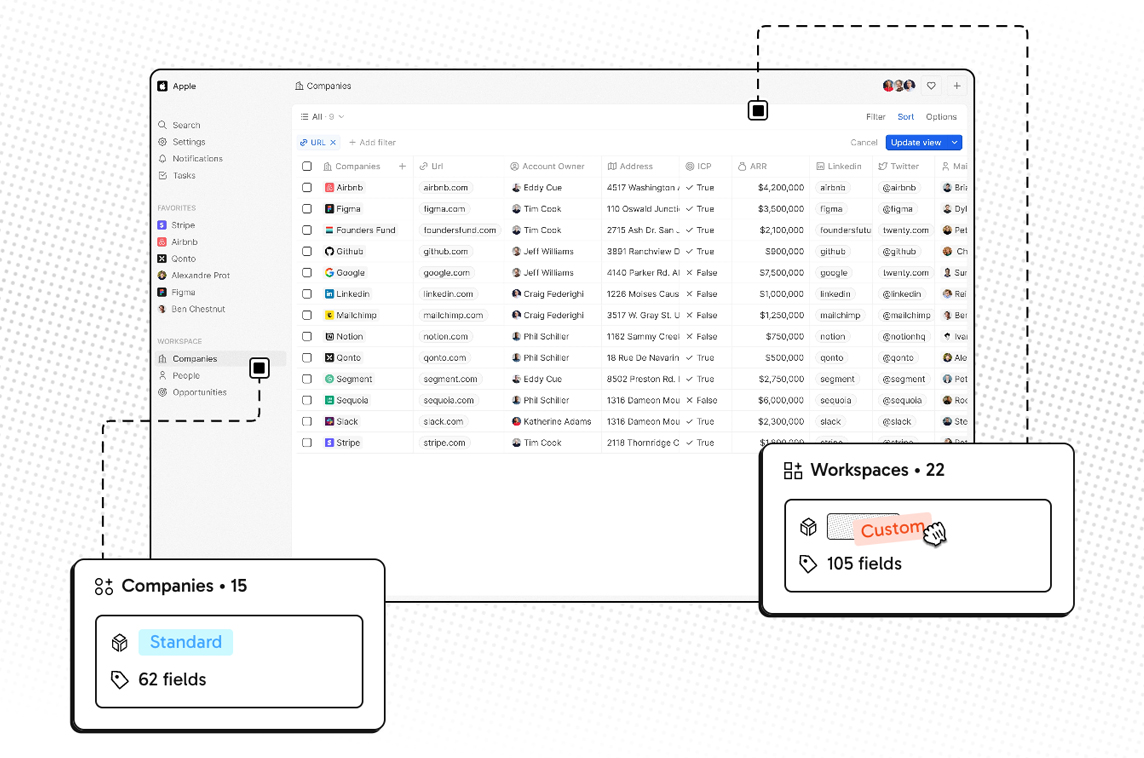This screenshot has height=758, width=1144.
Task: Open the Stripe favorite in sidebar
Action: (176, 225)
